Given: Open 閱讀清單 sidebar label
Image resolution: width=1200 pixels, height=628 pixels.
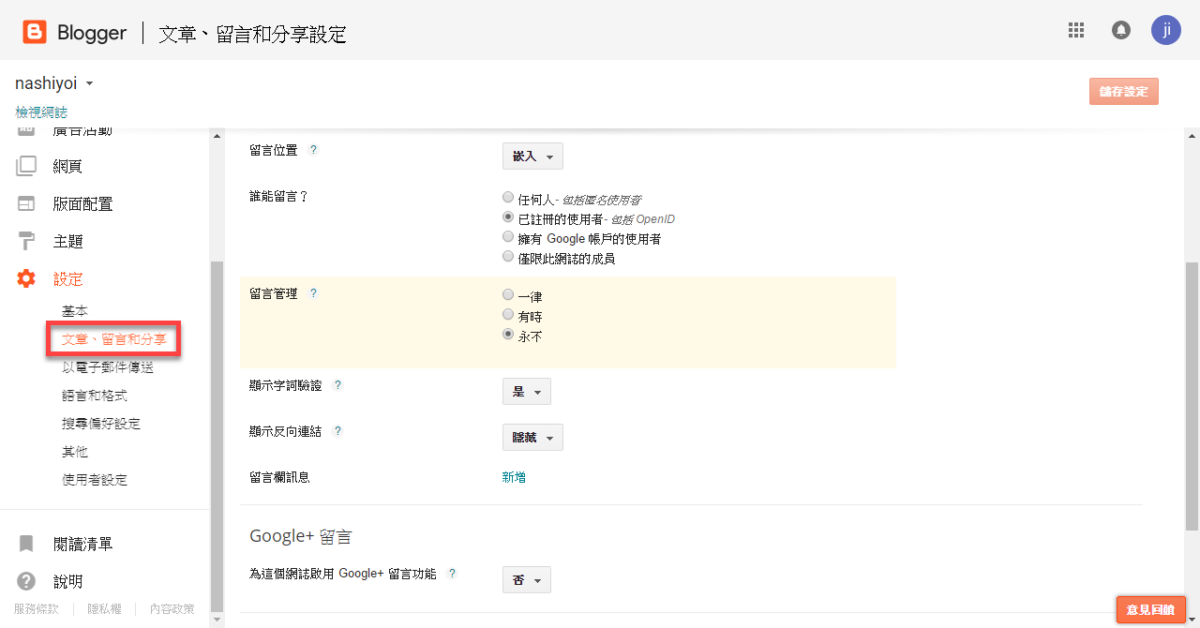Looking at the screenshot, I should pos(83,544).
